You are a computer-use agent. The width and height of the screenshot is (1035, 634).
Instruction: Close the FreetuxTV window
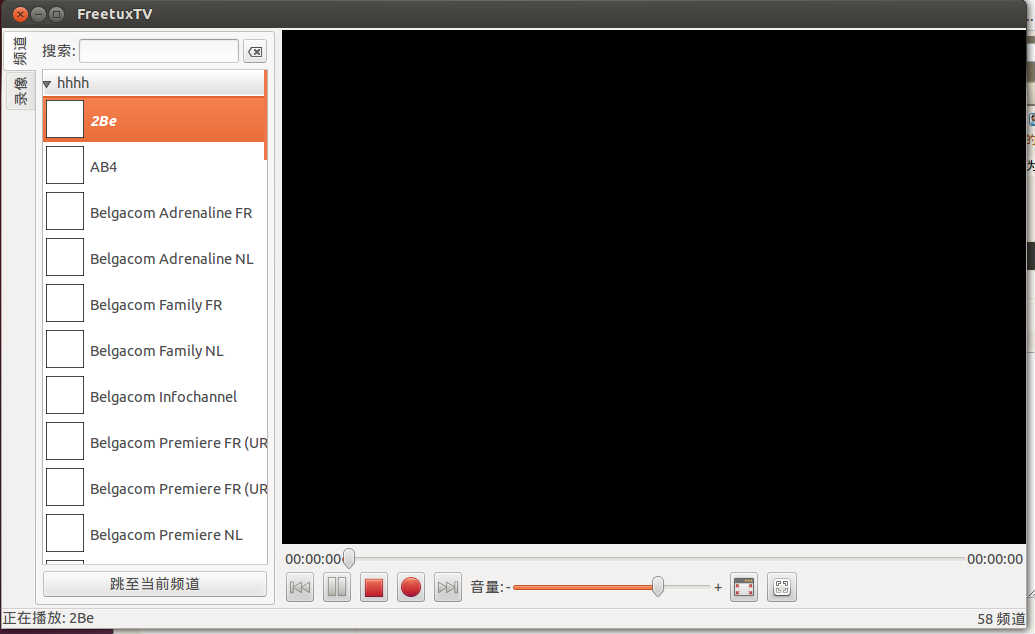click(20, 14)
